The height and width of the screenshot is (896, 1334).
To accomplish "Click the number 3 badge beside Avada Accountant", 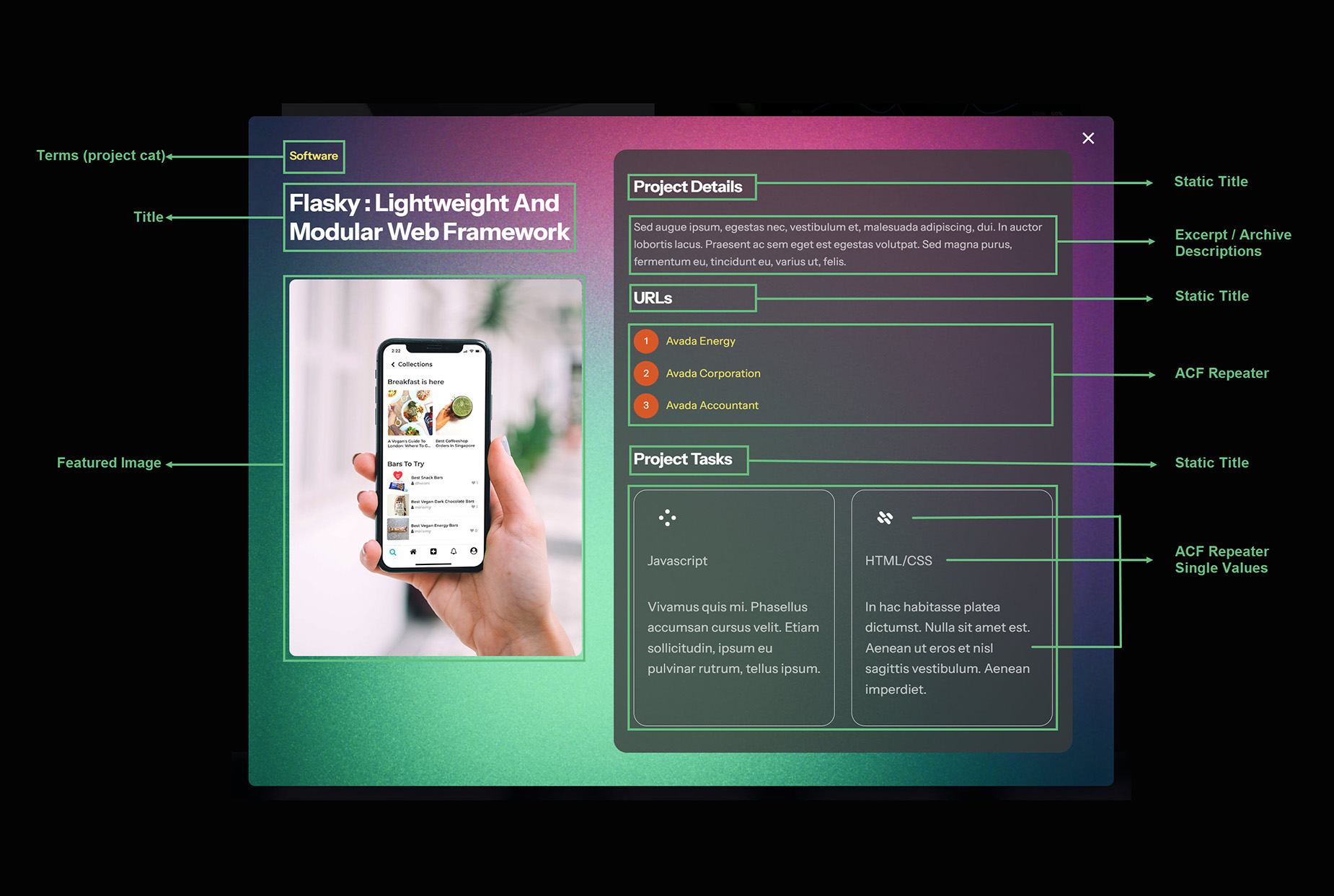I will (646, 405).
